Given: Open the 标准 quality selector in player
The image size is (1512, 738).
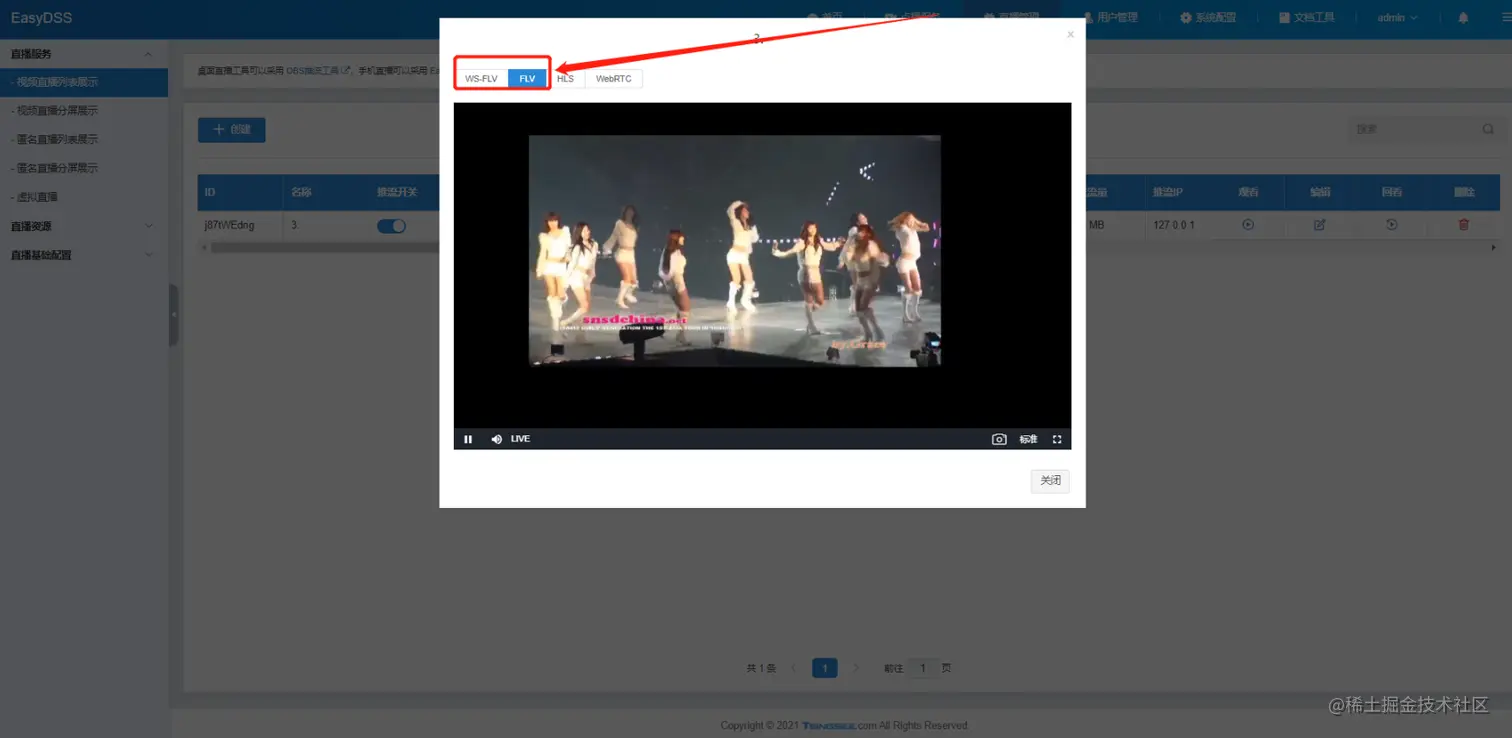Looking at the screenshot, I should [1028, 439].
